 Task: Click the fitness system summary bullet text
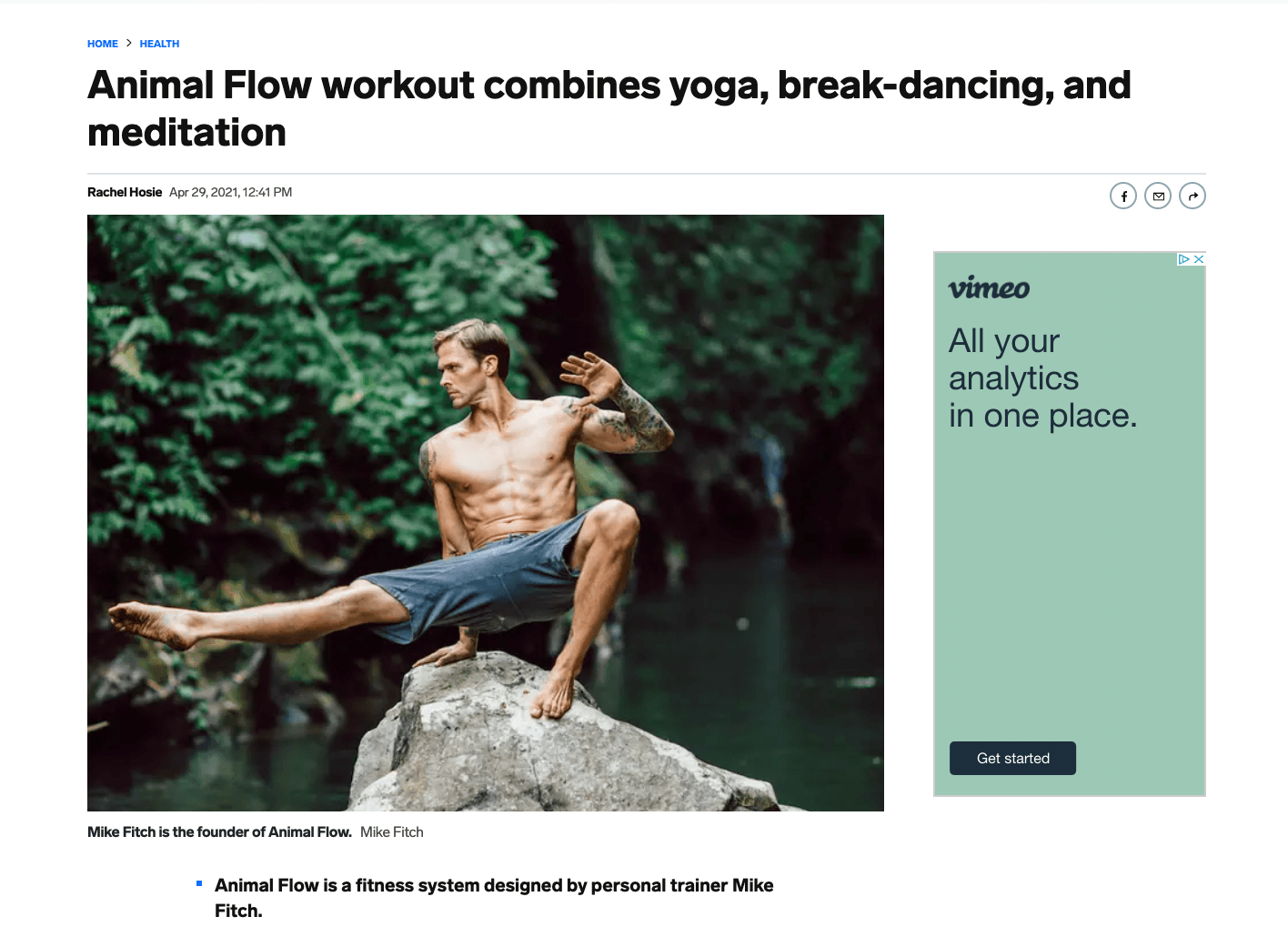tap(494, 897)
